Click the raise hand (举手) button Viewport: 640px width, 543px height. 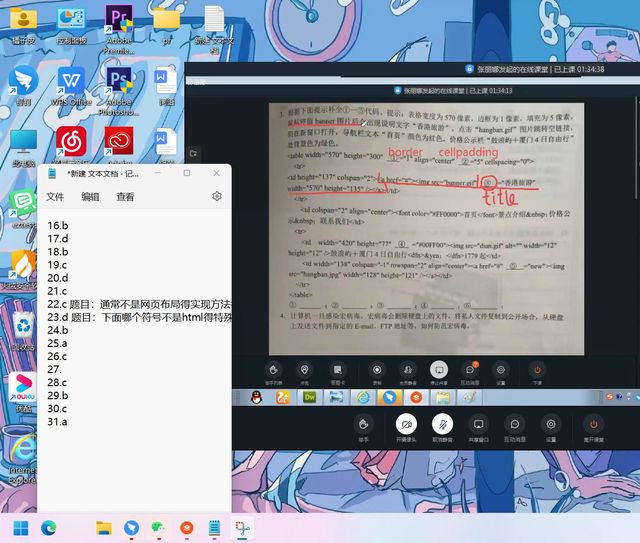(363, 423)
